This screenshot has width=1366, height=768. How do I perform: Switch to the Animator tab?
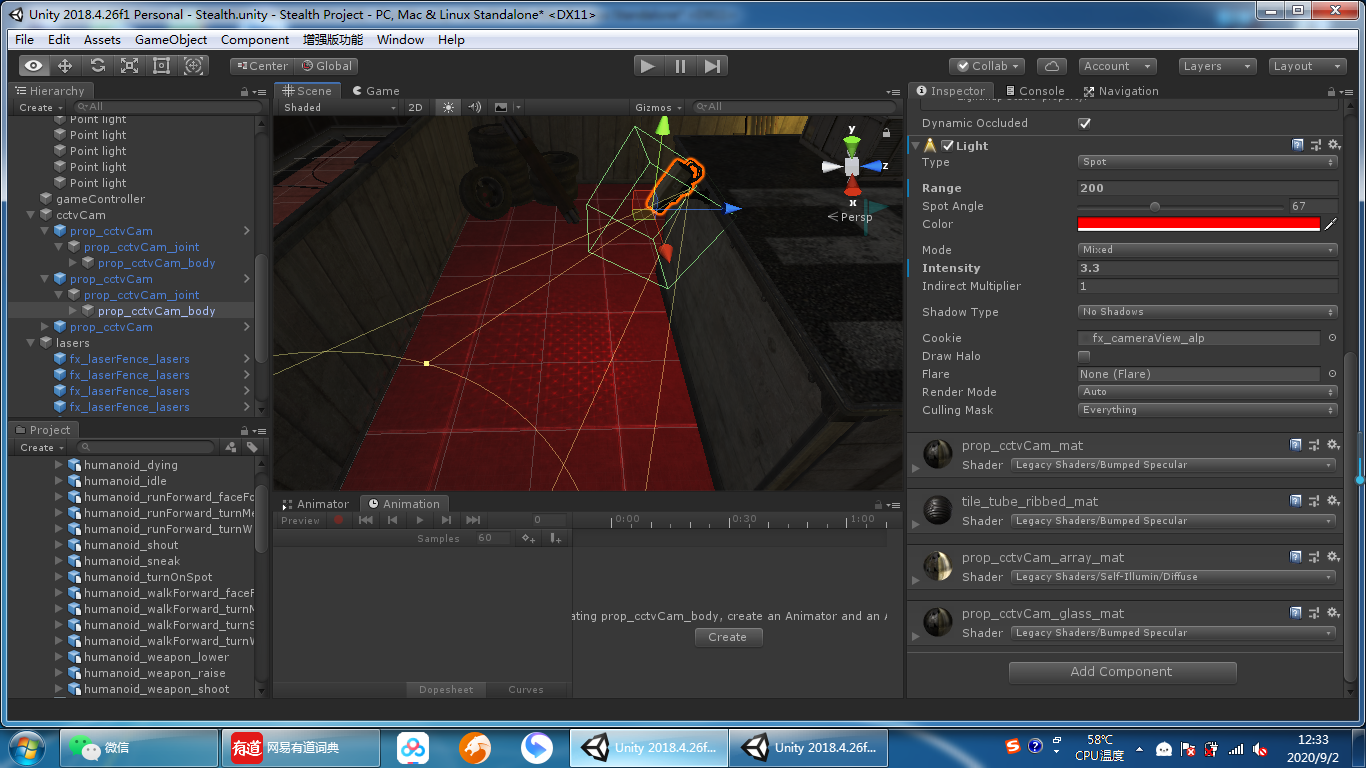[316, 504]
